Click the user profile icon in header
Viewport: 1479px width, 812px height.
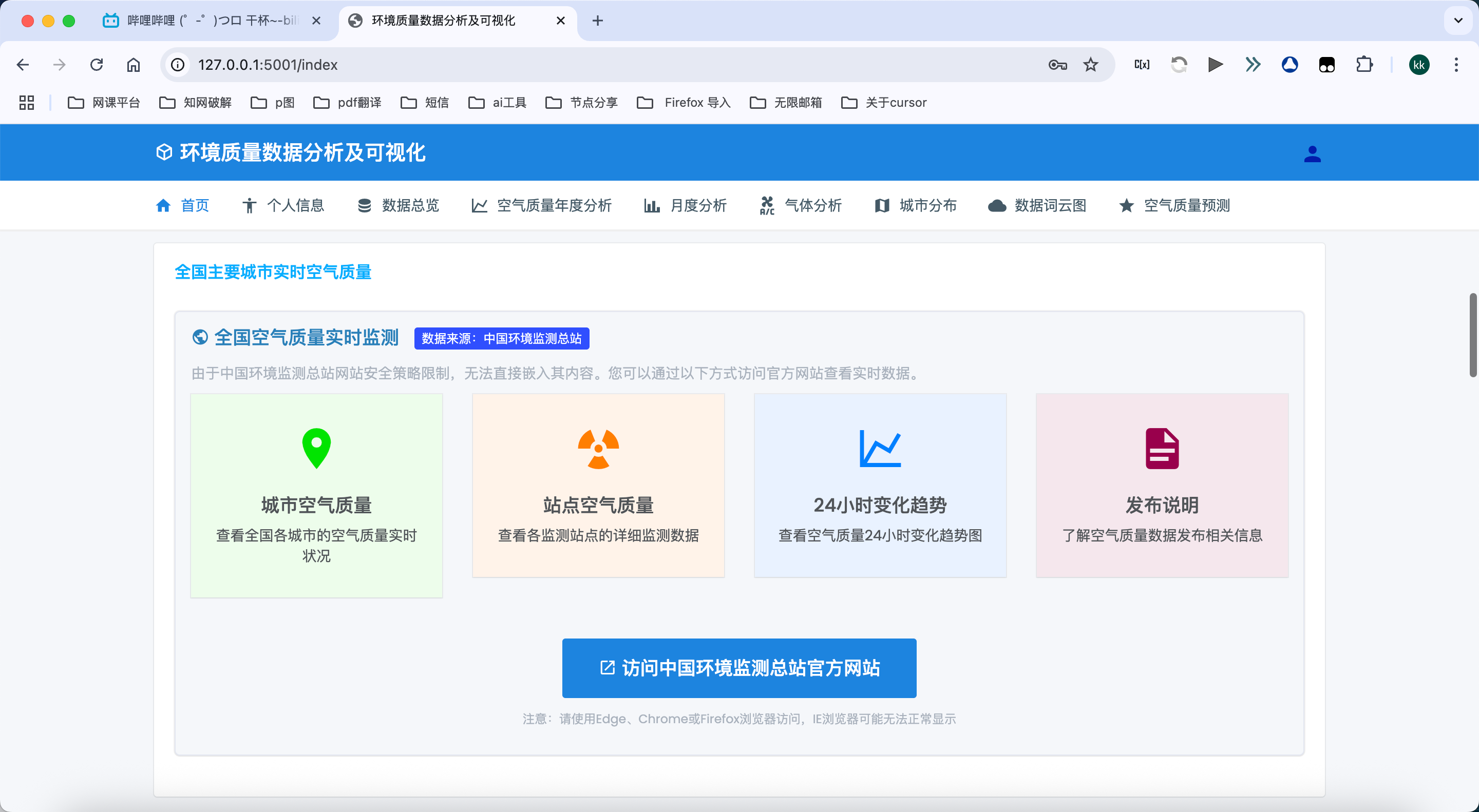(x=1312, y=154)
